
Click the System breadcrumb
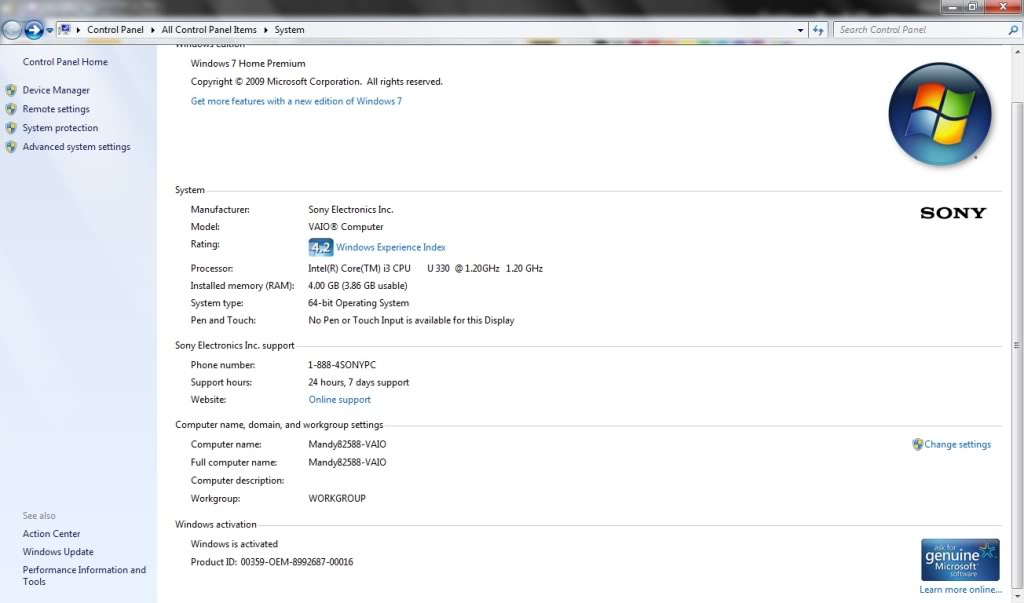coord(289,30)
